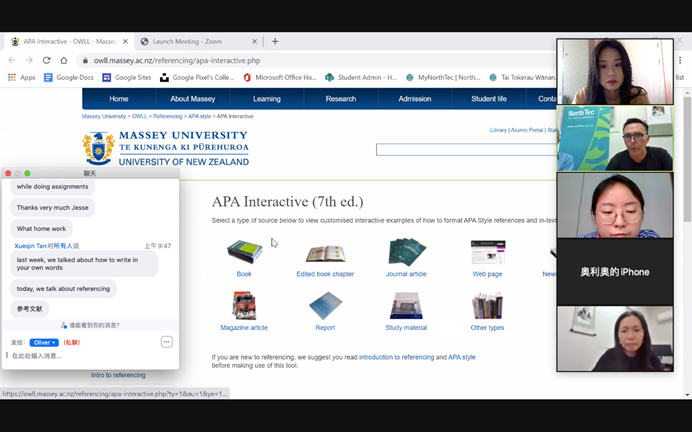692x432 pixels.
Task: Click Xueqin Tan sender name in chat
Action: (x=30, y=246)
